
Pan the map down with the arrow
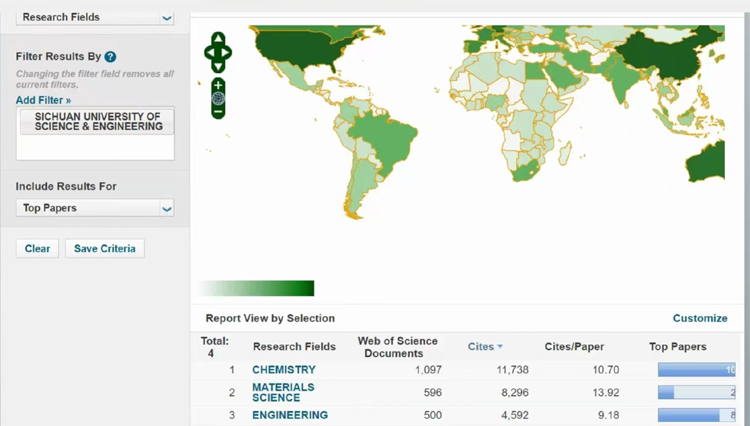[x=218, y=65]
